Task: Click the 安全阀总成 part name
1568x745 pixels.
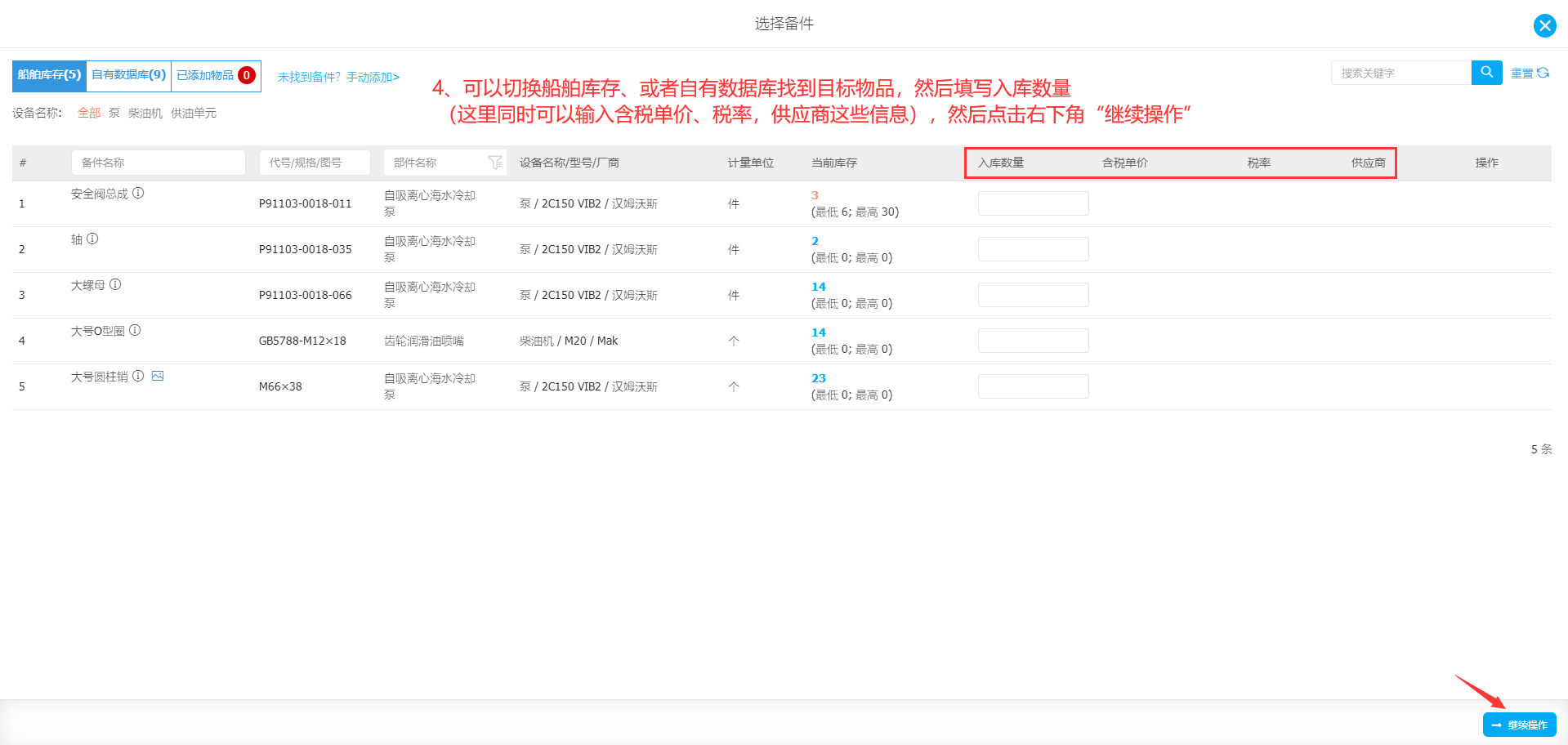Action: [100, 194]
